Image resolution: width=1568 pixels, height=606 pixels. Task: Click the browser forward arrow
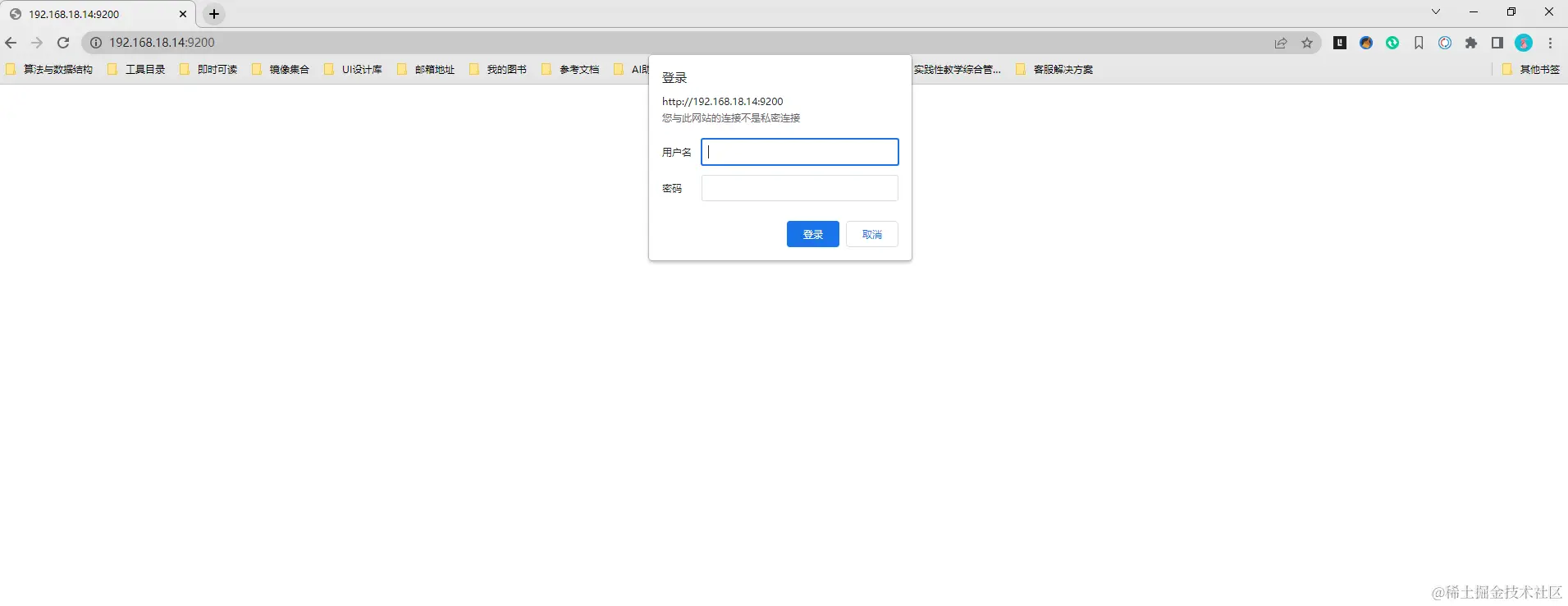(x=37, y=43)
